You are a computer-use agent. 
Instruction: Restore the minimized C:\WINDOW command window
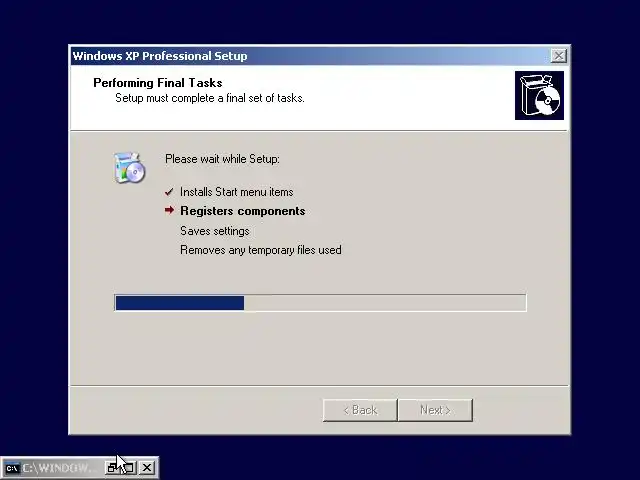point(112,468)
